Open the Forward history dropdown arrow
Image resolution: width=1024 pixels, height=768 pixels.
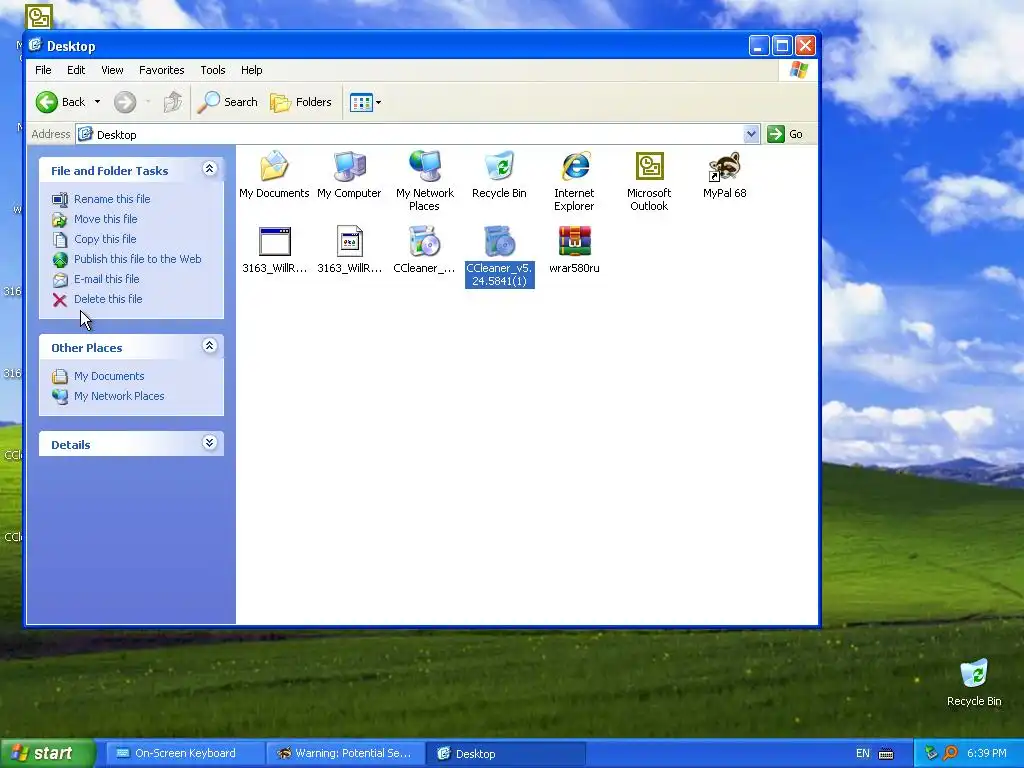tap(148, 102)
